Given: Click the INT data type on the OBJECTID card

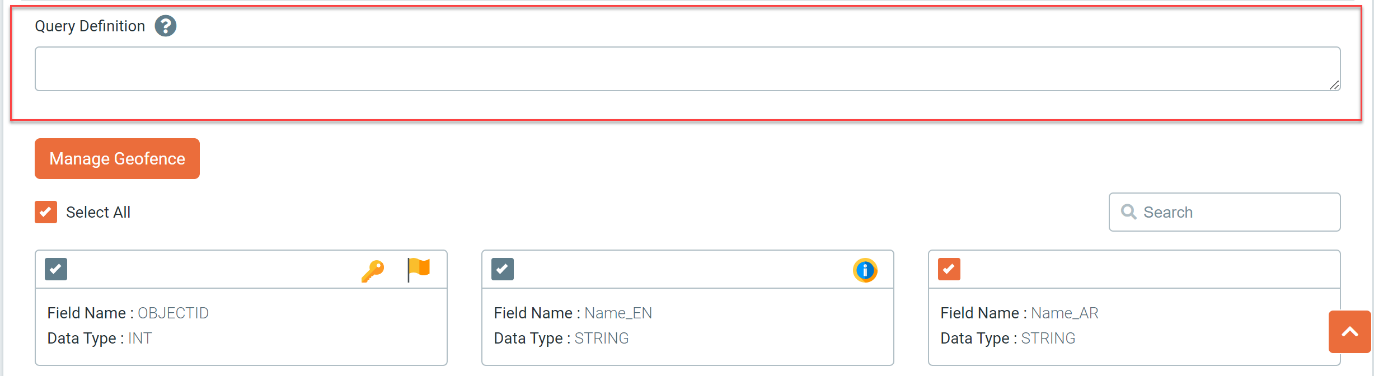Looking at the screenshot, I should (x=139, y=338).
